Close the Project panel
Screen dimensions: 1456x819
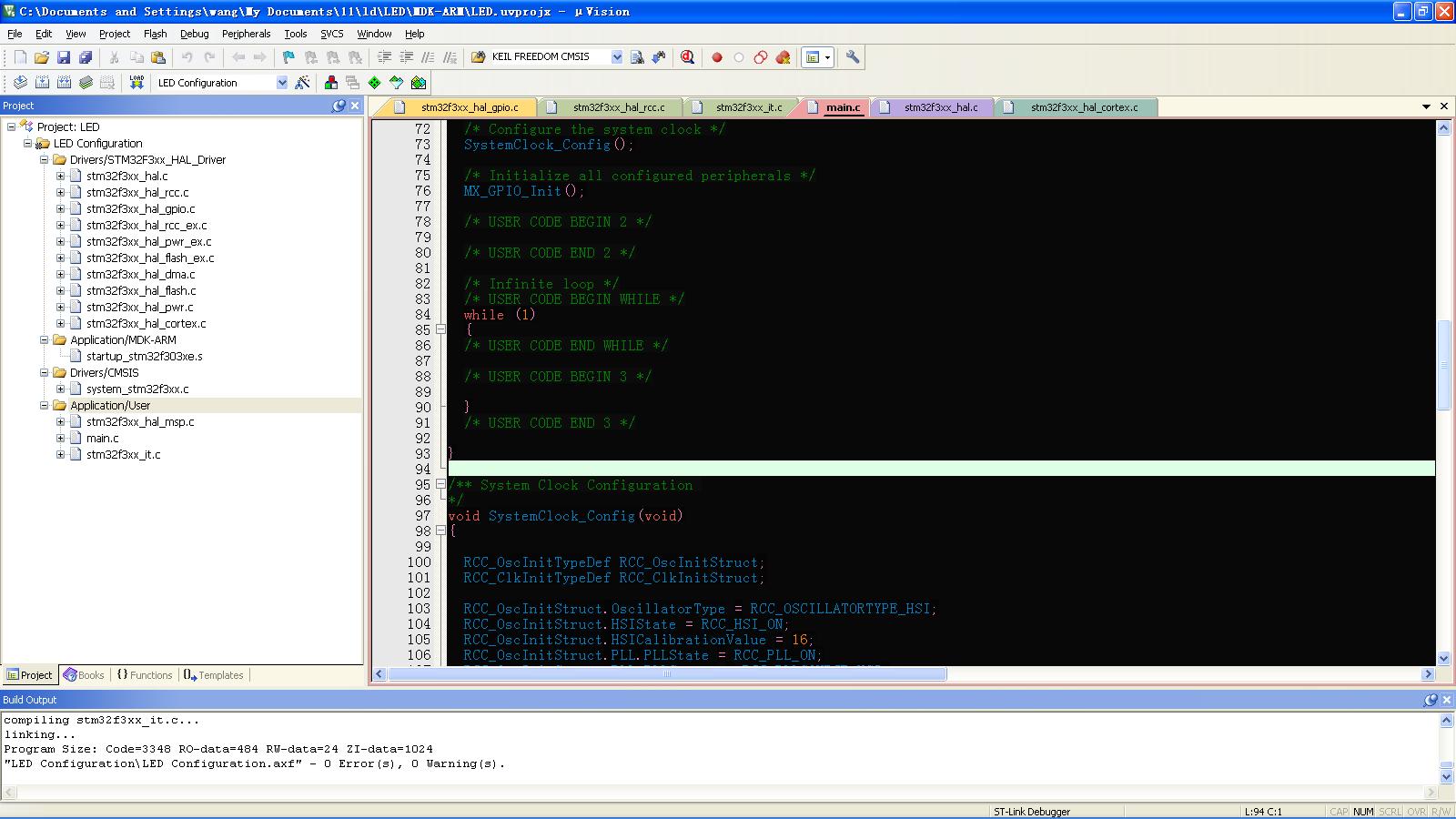click(355, 106)
